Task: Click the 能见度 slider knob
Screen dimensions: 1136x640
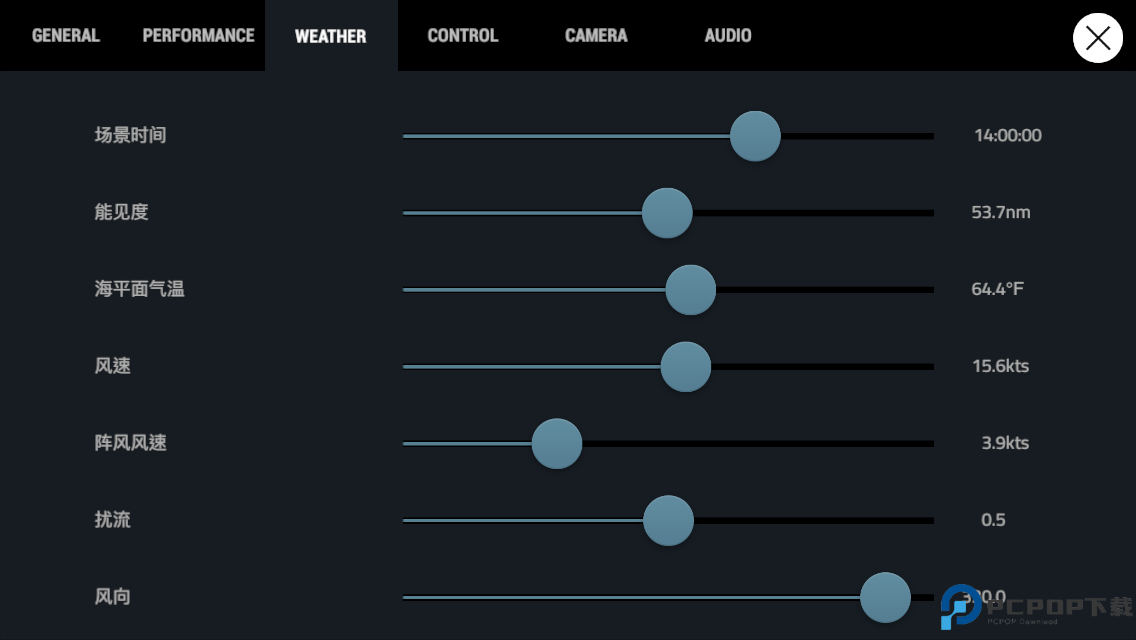Action: click(667, 213)
